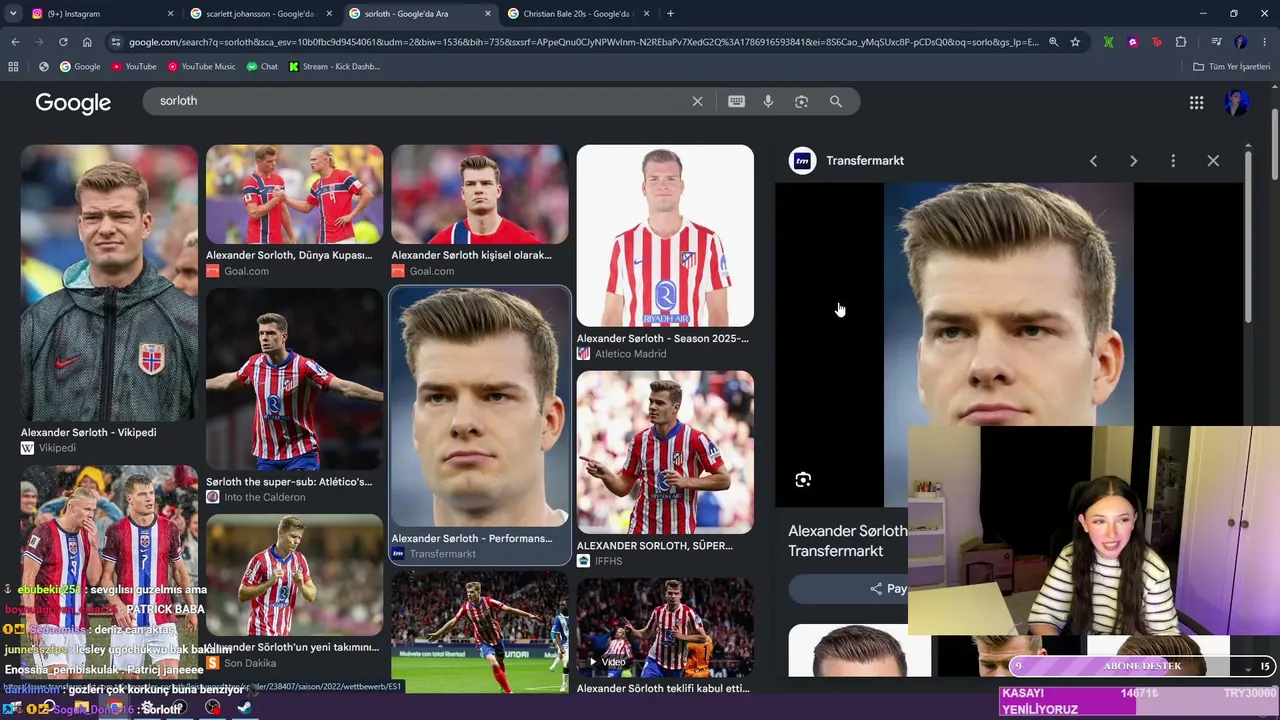Open the media controls button
This screenshot has width=1280, height=720.
pyautogui.click(x=1216, y=42)
